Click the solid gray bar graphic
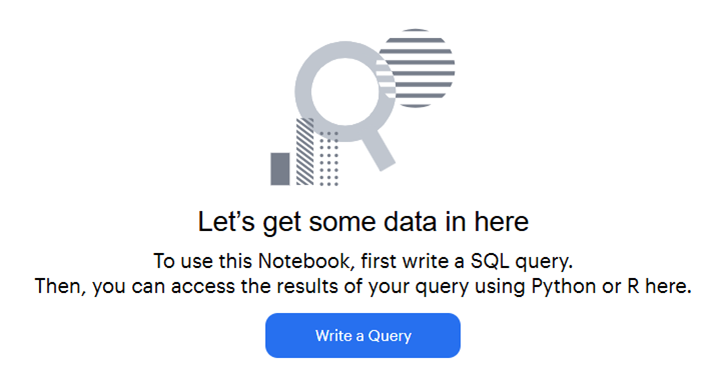Viewport: 726px width, 386px height. (280, 169)
